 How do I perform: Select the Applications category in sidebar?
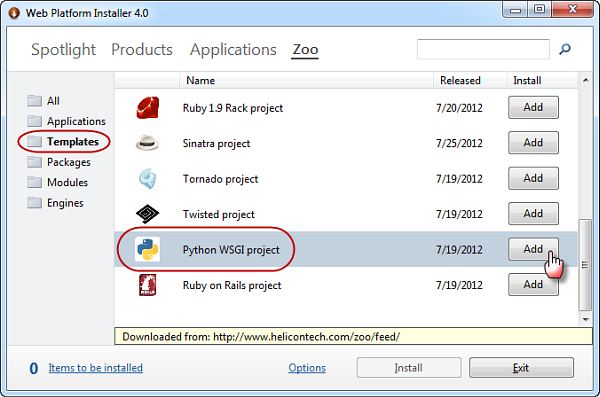coord(76,121)
